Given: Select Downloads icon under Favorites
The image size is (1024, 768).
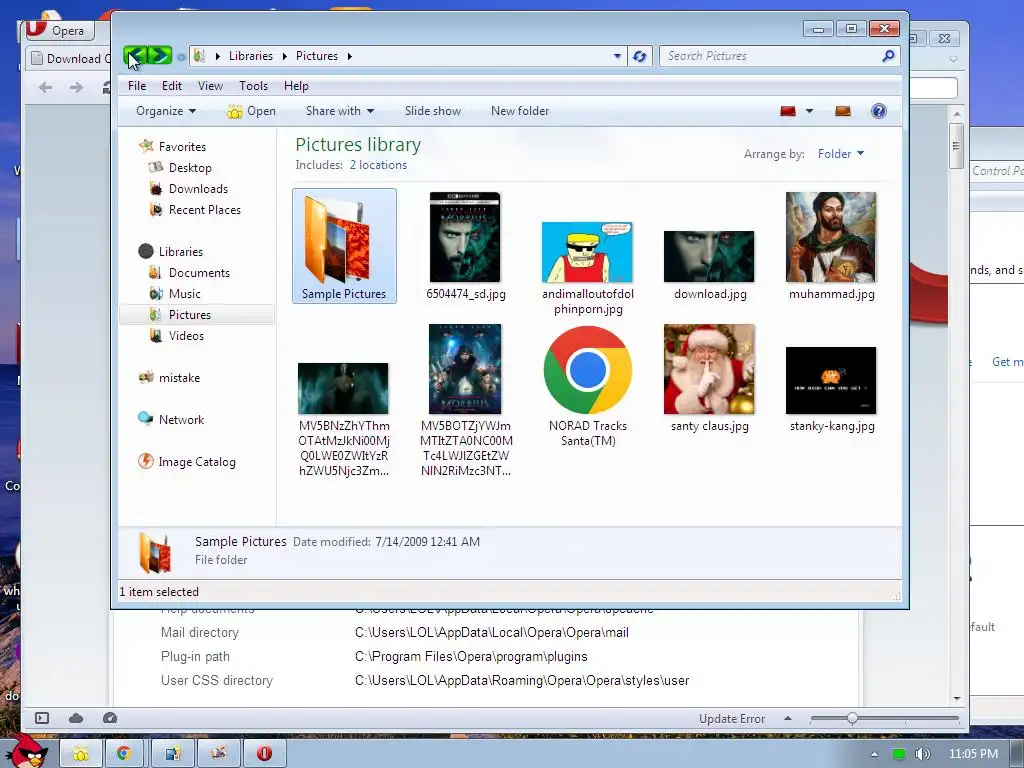Looking at the screenshot, I should (155, 189).
